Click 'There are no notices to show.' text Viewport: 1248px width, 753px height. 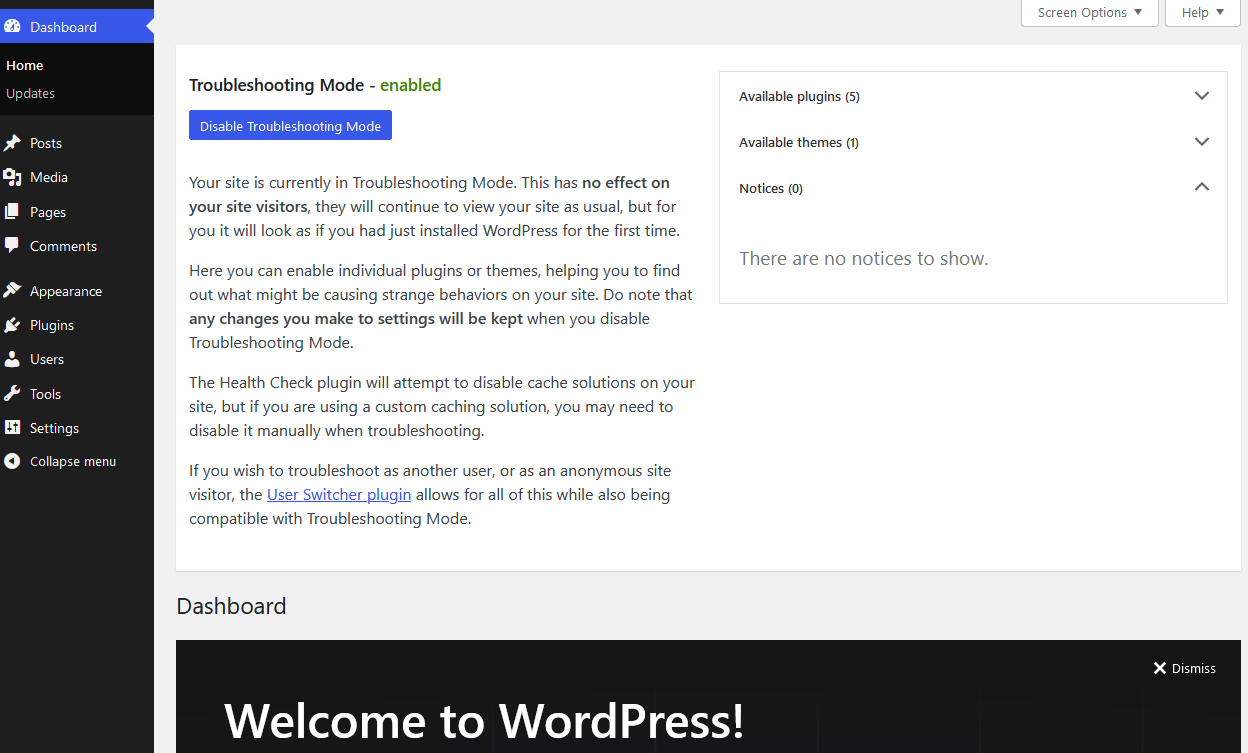click(x=864, y=258)
